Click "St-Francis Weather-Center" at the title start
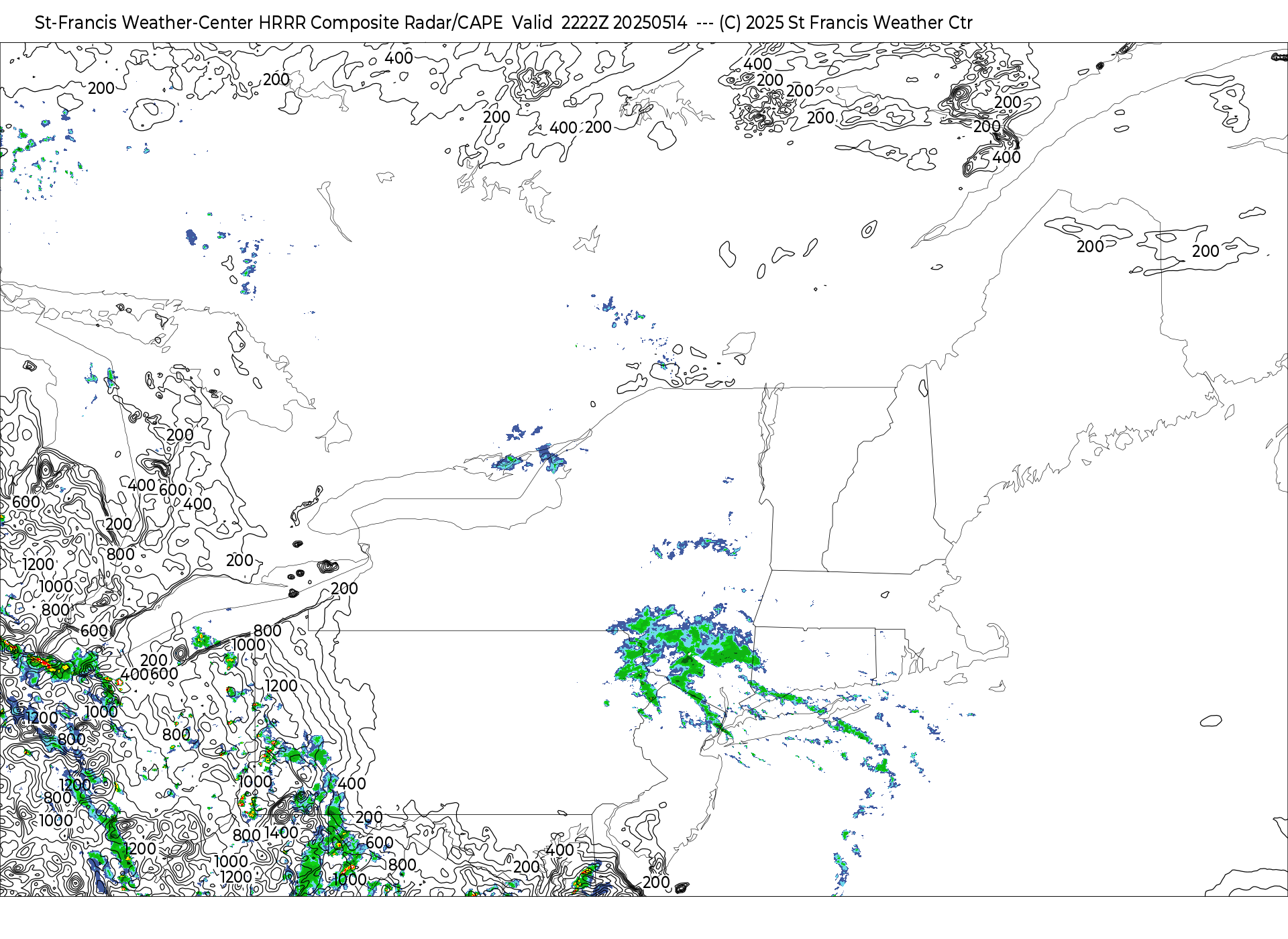1288x939 pixels. 144,23
